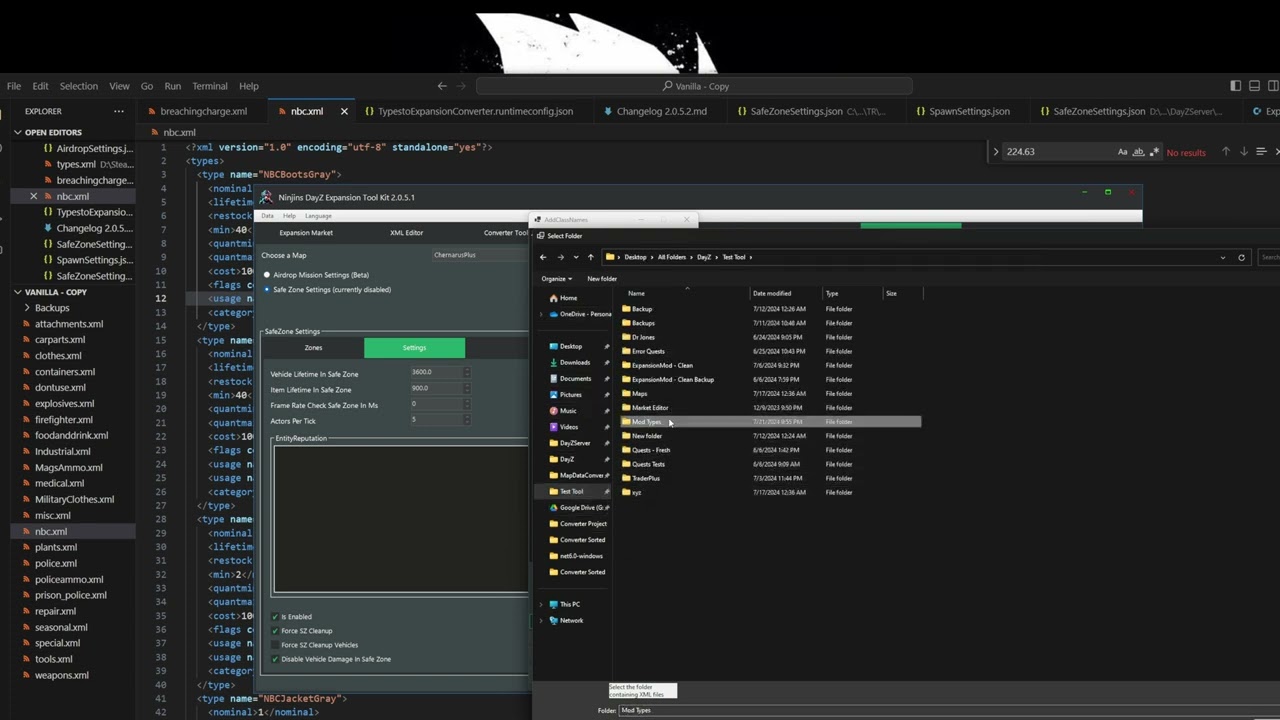This screenshot has width=1280, height=720.
Task: Click the 224.63 find input field
Action: [x=1057, y=152]
